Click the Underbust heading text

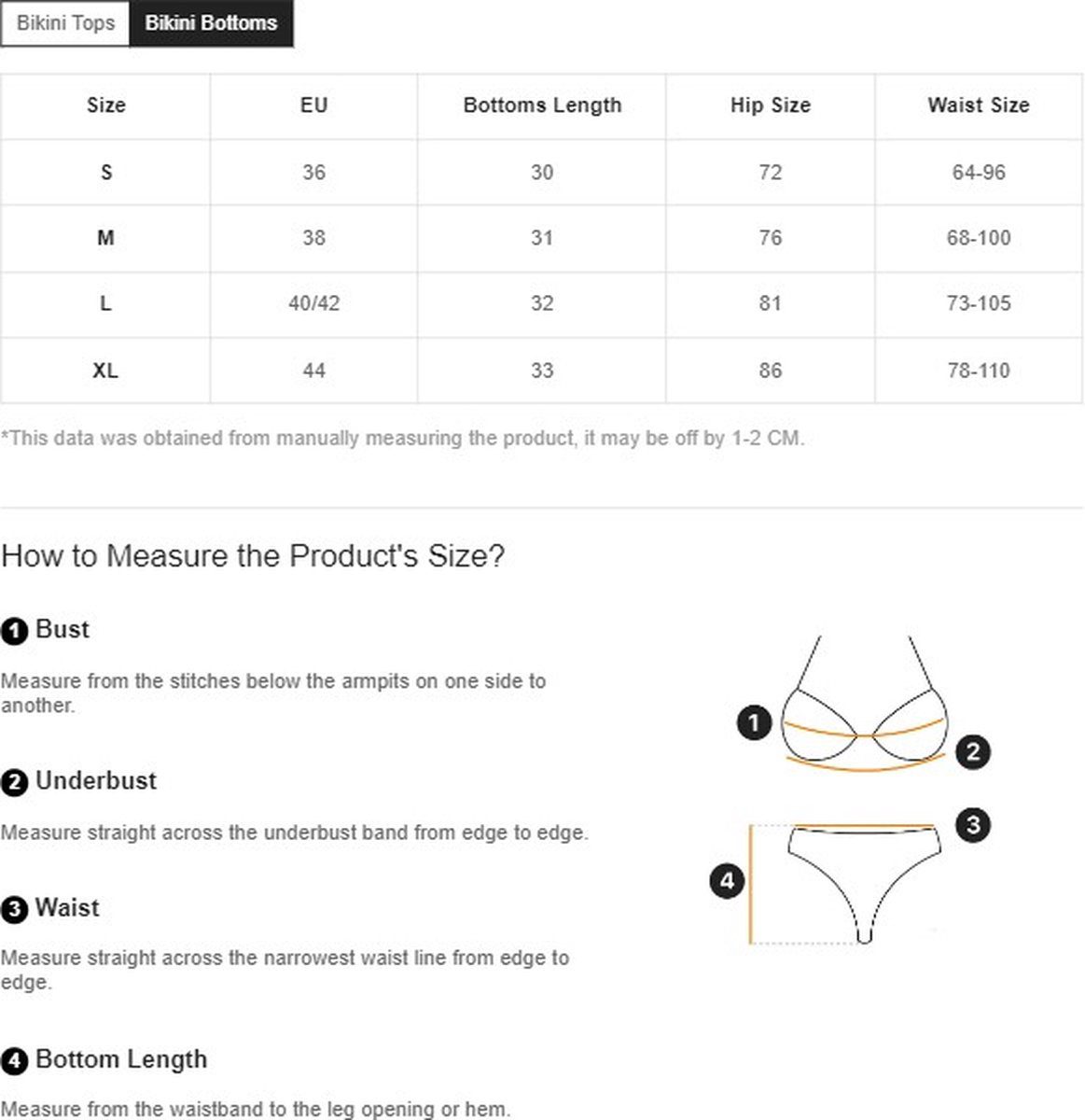coord(96,781)
